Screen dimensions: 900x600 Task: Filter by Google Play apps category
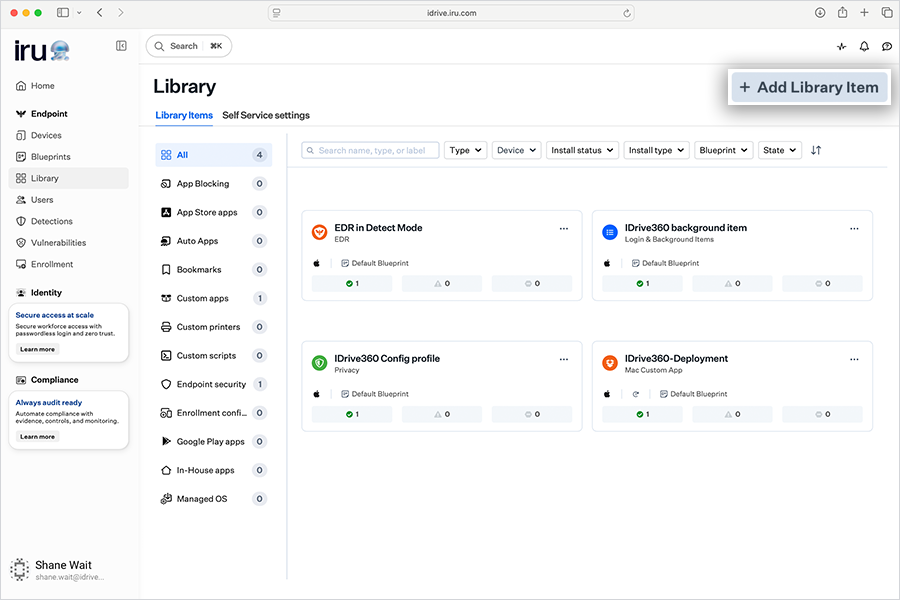(214, 442)
